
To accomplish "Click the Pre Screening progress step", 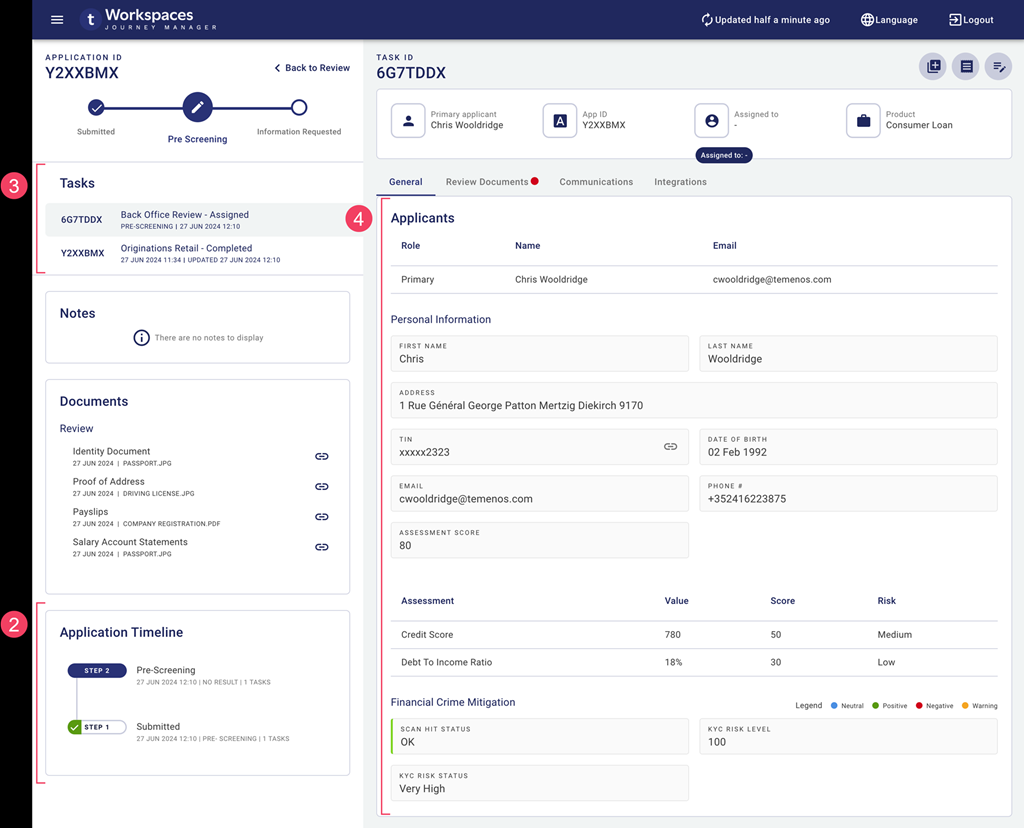I will click(x=197, y=107).
